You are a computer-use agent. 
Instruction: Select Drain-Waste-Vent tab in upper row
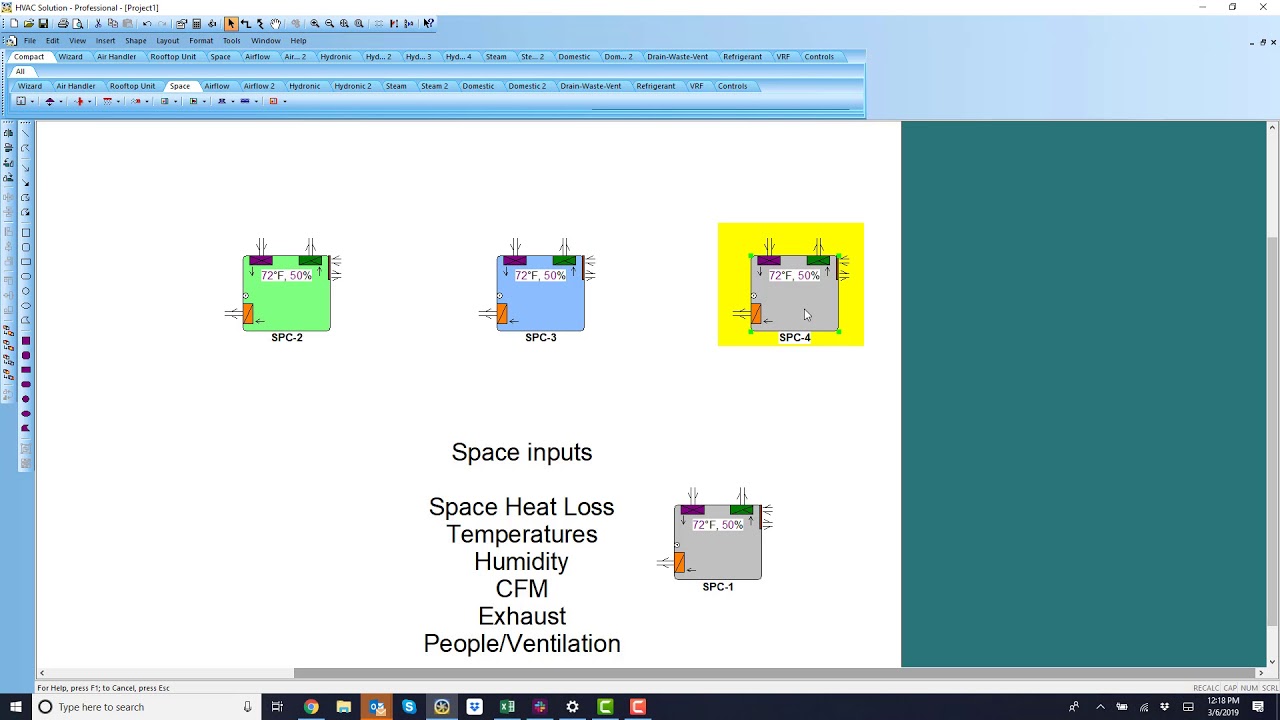tap(677, 57)
